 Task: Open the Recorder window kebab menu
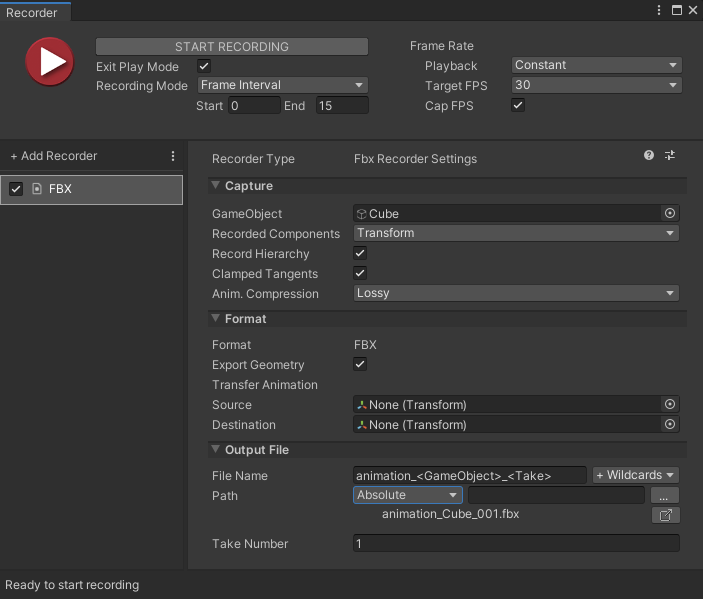[658, 10]
